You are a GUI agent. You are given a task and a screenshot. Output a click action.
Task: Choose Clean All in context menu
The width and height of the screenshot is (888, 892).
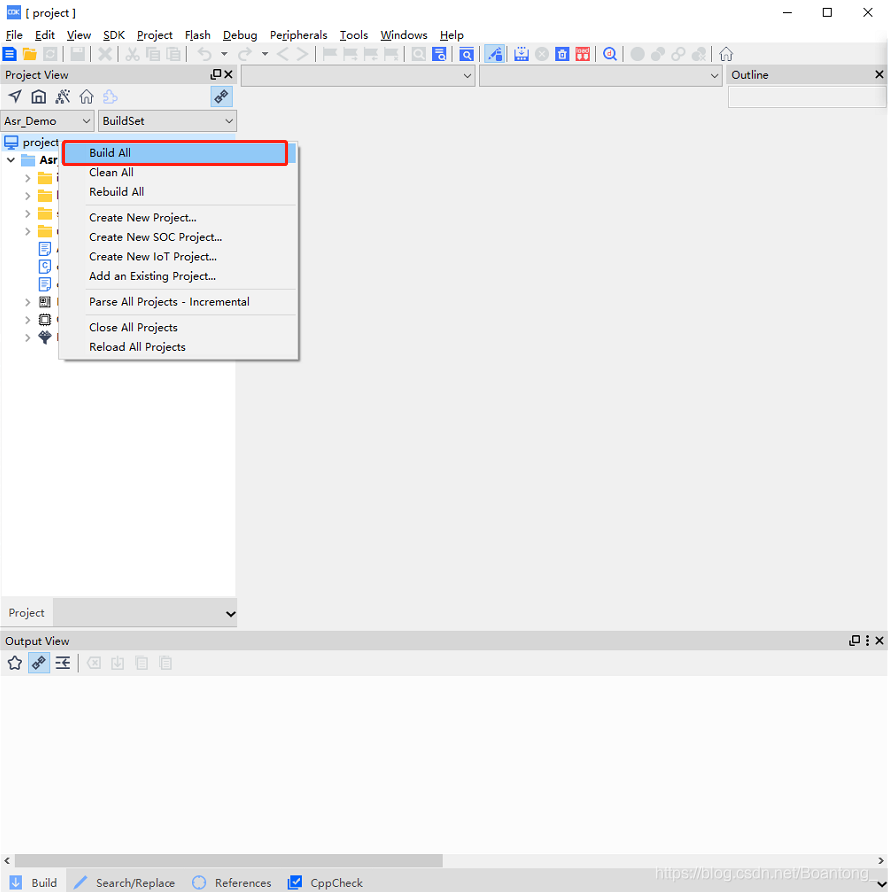click(x=179, y=172)
